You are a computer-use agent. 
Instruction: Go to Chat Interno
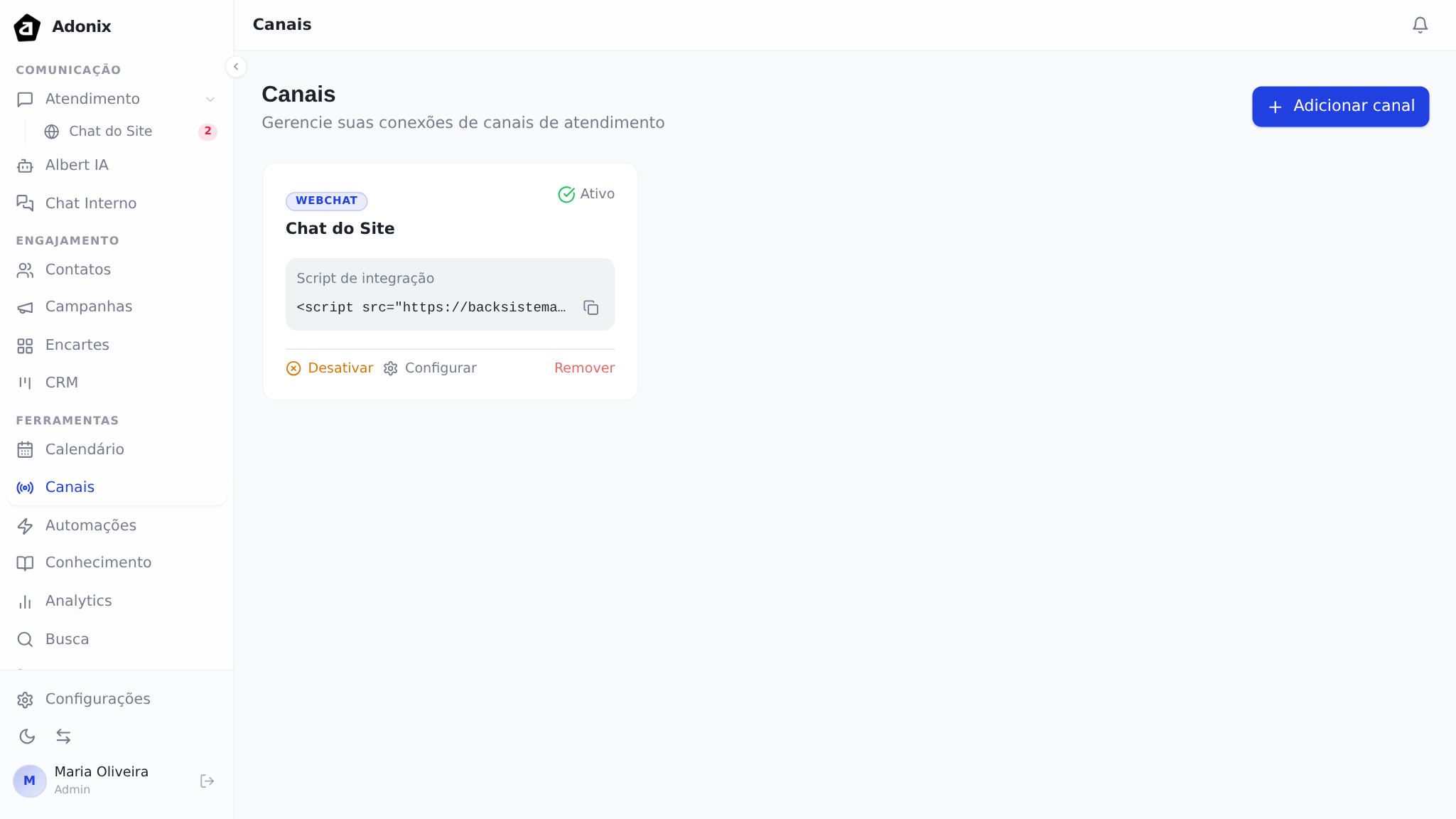(117, 203)
